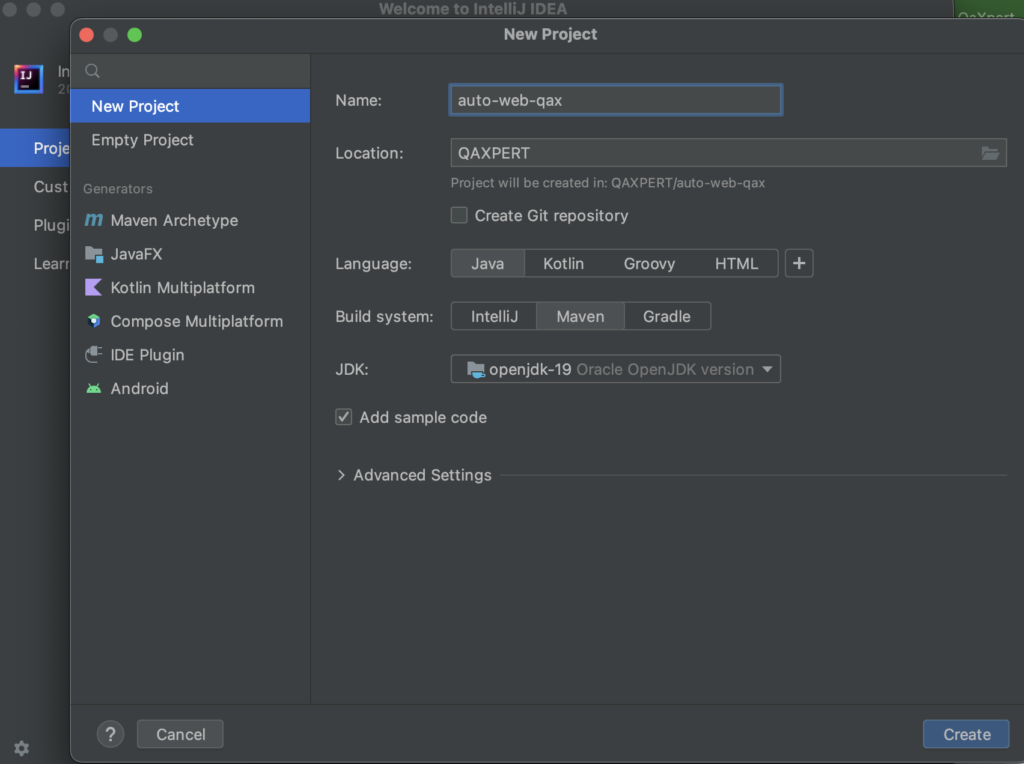Click the New Project dialog title

[550, 34]
